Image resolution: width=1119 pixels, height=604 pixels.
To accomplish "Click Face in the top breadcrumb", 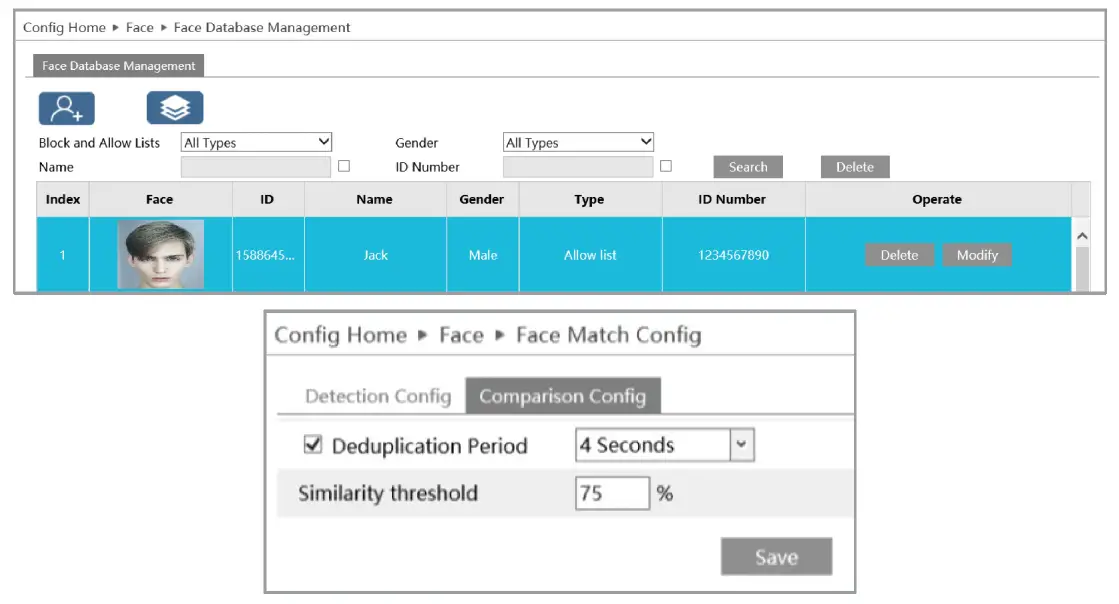I will [140, 27].
